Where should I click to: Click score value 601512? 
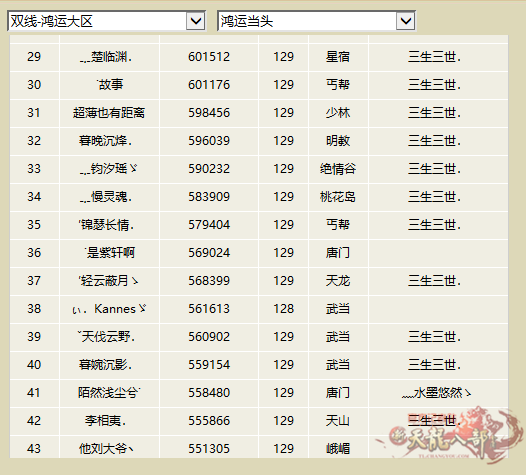[x=209, y=57]
